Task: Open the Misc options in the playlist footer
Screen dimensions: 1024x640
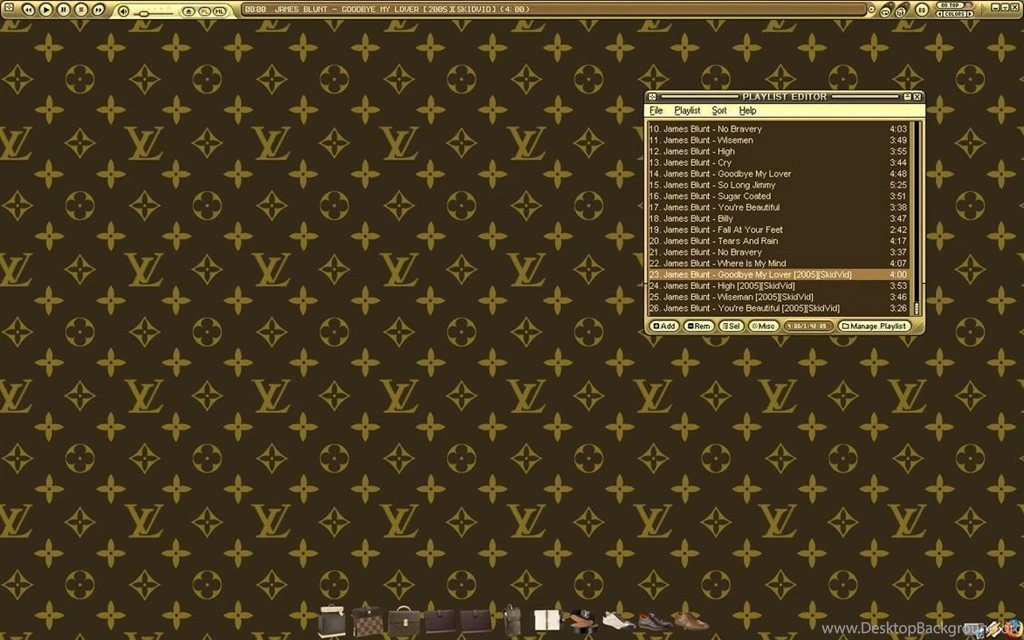Action: [763, 325]
